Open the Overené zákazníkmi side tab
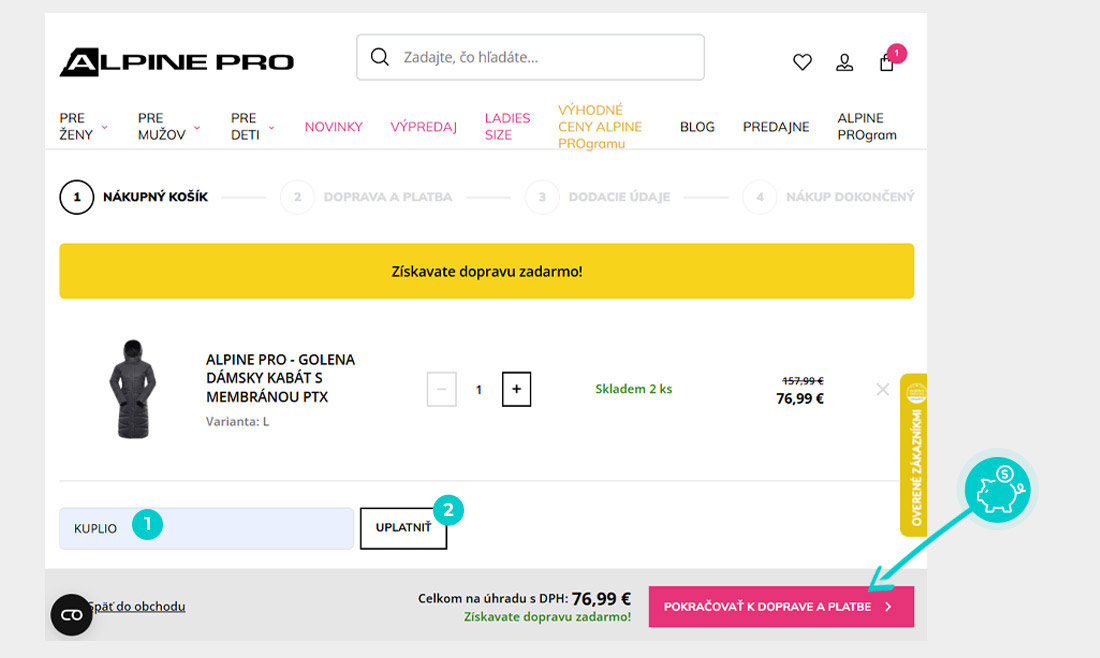This screenshot has width=1100, height=658. click(914, 455)
